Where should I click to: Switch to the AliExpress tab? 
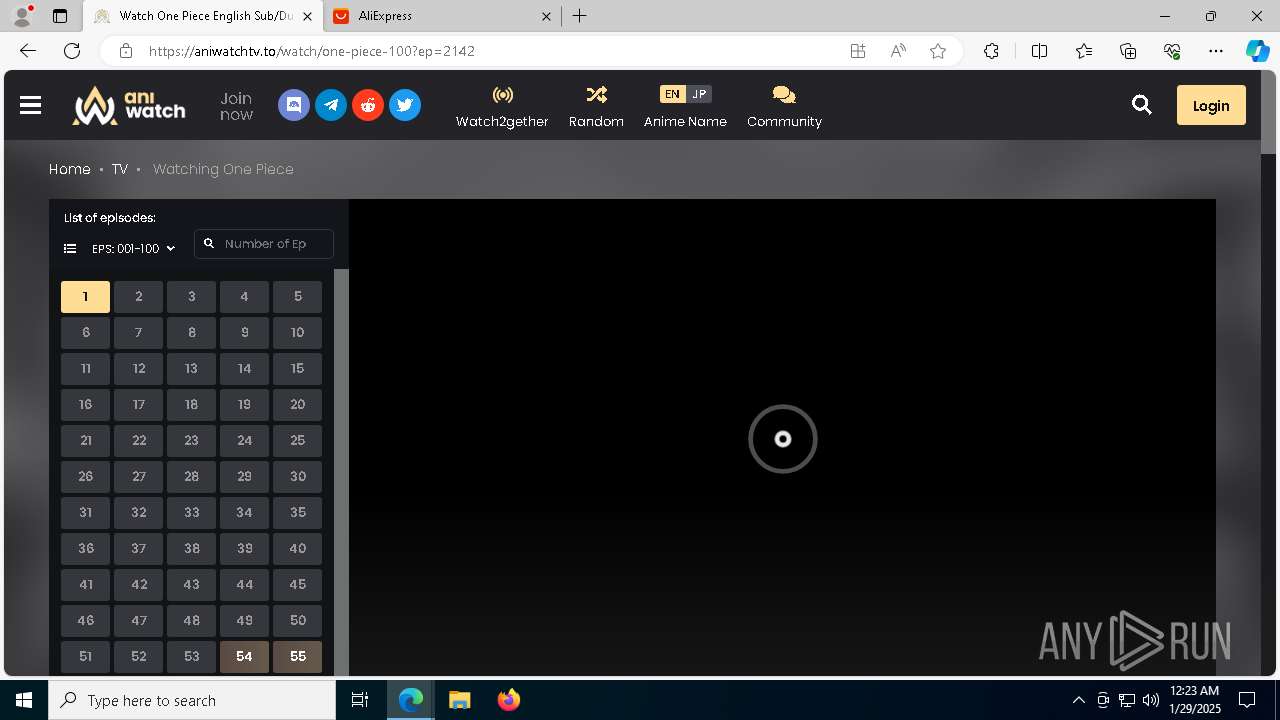[x=444, y=16]
